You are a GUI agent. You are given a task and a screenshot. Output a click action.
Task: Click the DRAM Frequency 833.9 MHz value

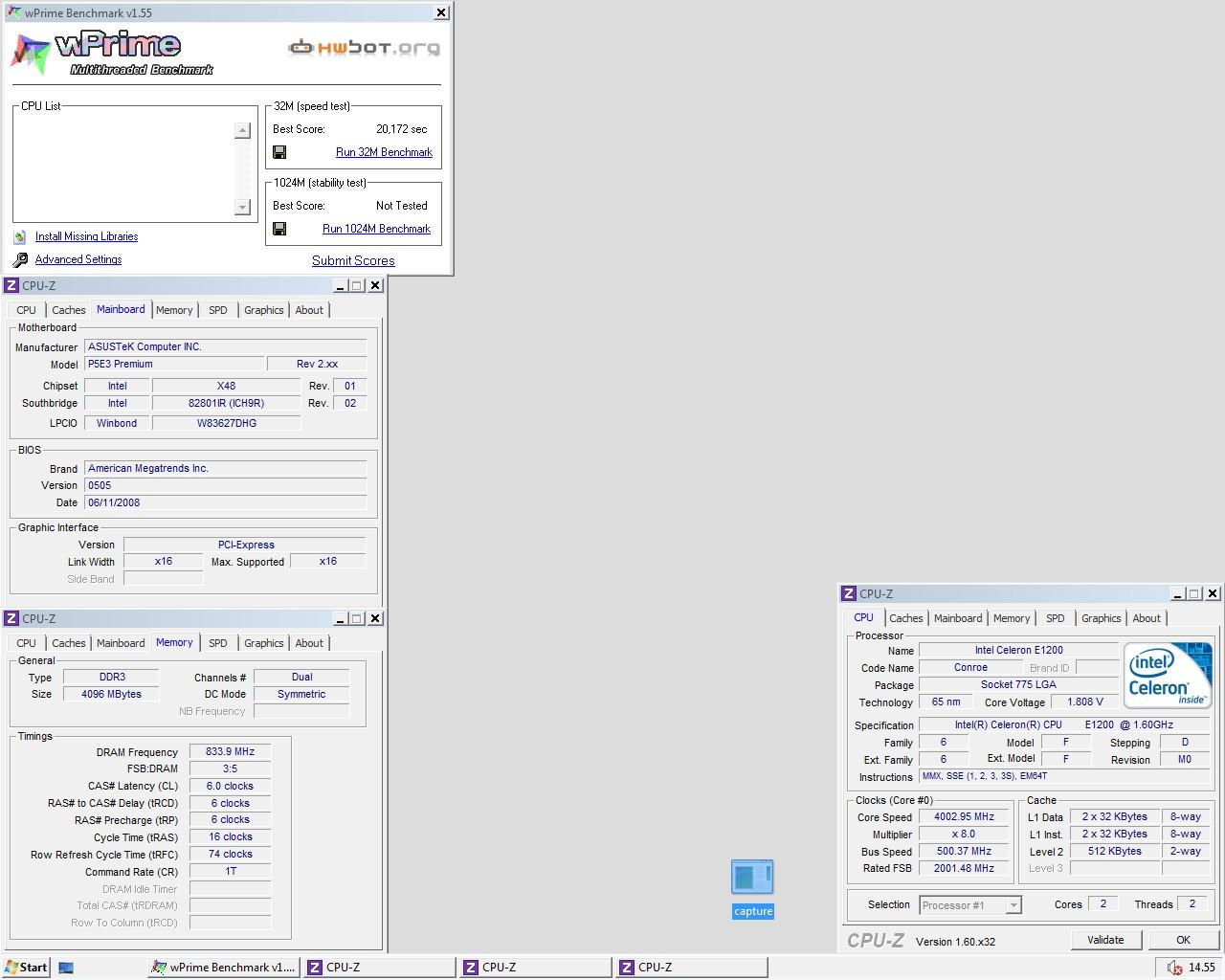230,751
